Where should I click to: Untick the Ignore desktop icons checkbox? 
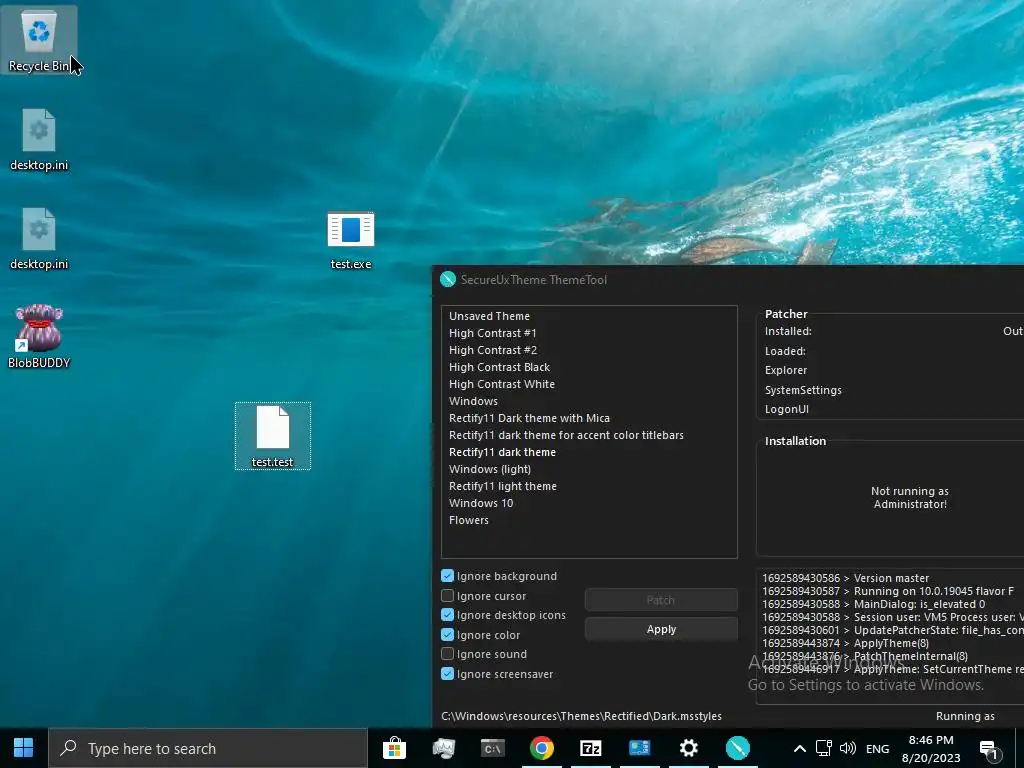pyautogui.click(x=447, y=615)
